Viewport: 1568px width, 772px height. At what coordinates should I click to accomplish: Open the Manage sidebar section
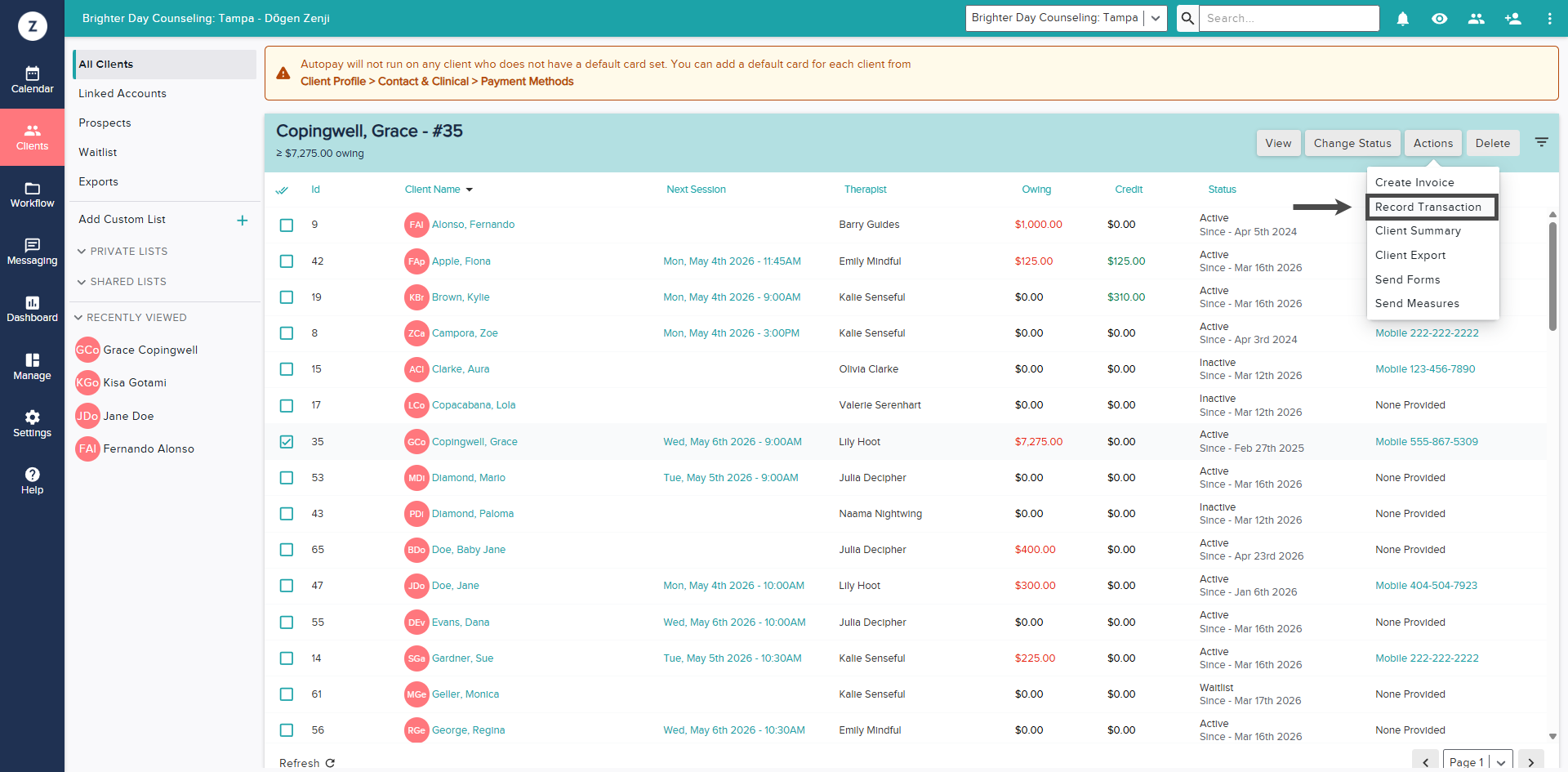coord(32,367)
